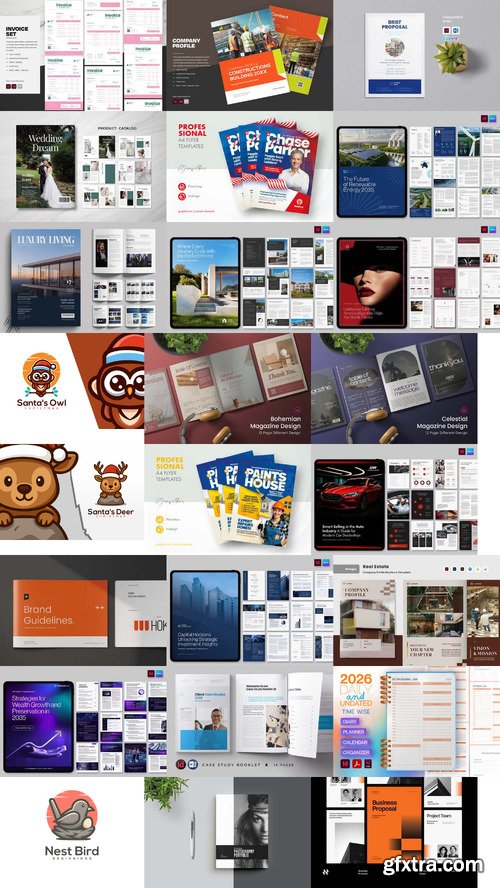Open the Real Estate Company Profile cover page
The height and width of the screenshot is (888, 500).
coord(365,621)
